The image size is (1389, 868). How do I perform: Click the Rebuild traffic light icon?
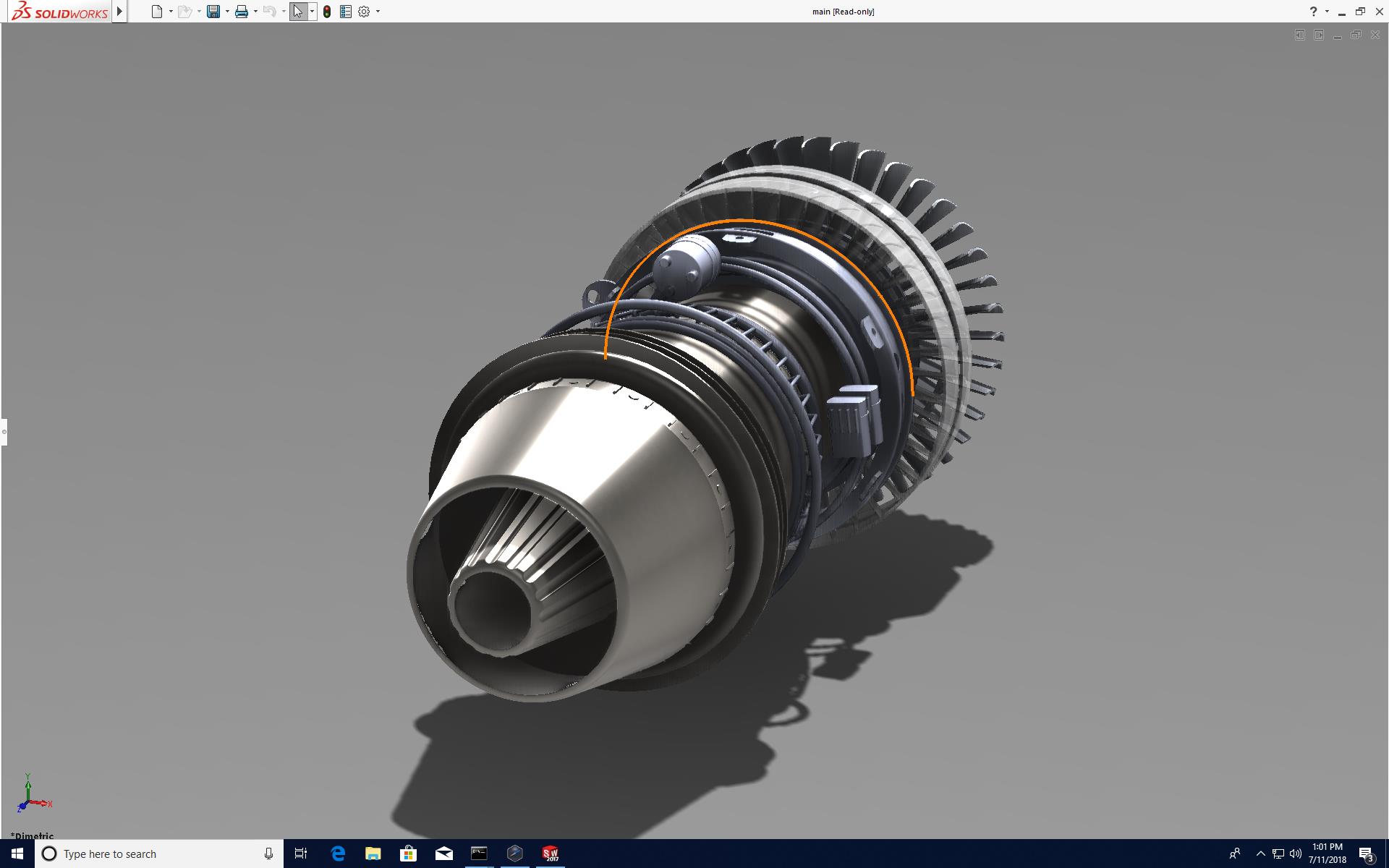(327, 12)
